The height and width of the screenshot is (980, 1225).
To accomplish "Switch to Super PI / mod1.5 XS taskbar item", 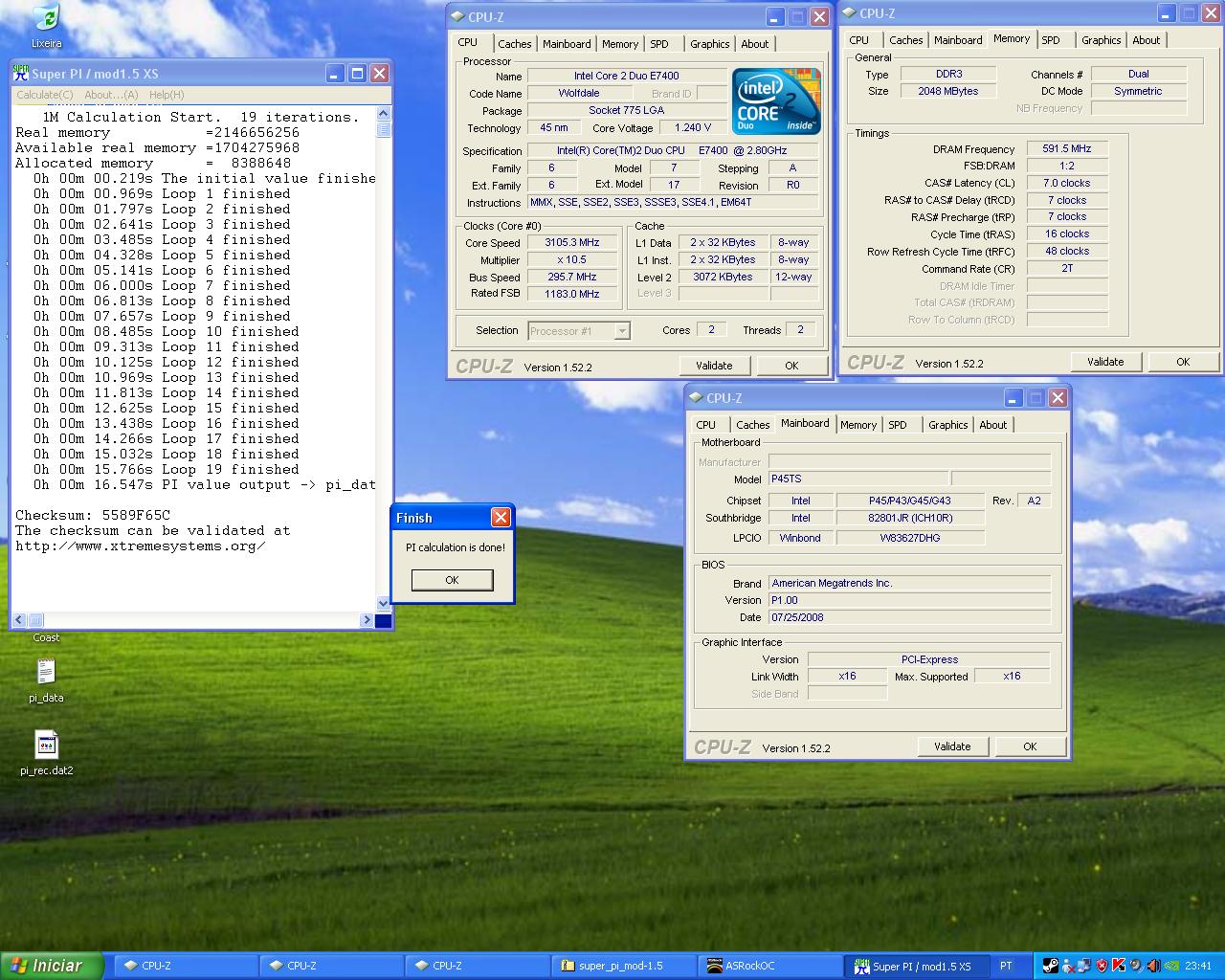I will (917, 966).
